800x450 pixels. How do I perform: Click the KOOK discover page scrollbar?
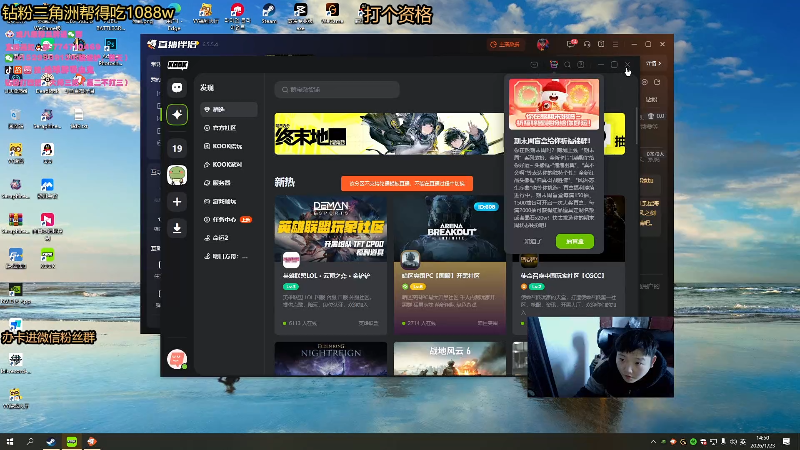[637, 126]
